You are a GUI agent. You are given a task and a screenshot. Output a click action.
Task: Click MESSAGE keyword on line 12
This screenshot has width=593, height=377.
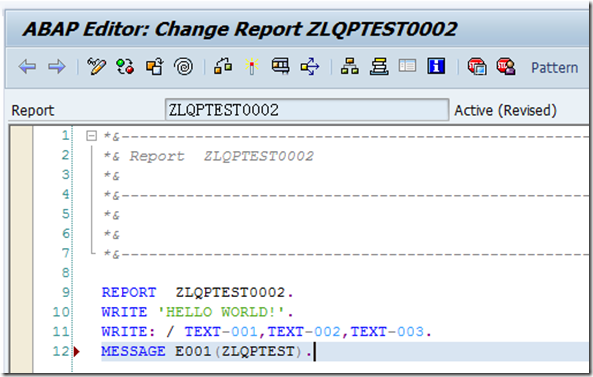[x=133, y=351]
